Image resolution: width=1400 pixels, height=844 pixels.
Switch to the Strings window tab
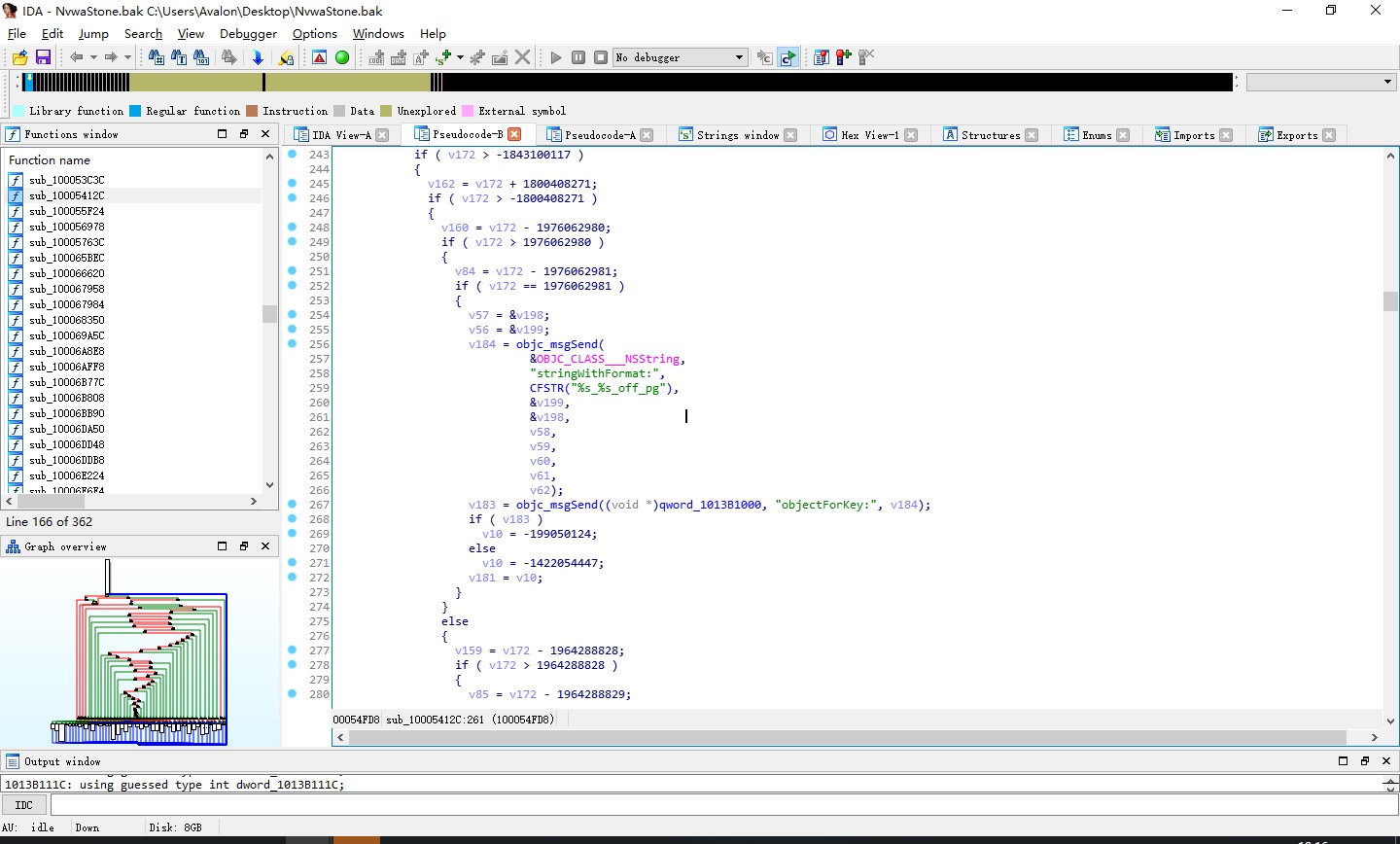pyautogui.click(x=737, y=135)
